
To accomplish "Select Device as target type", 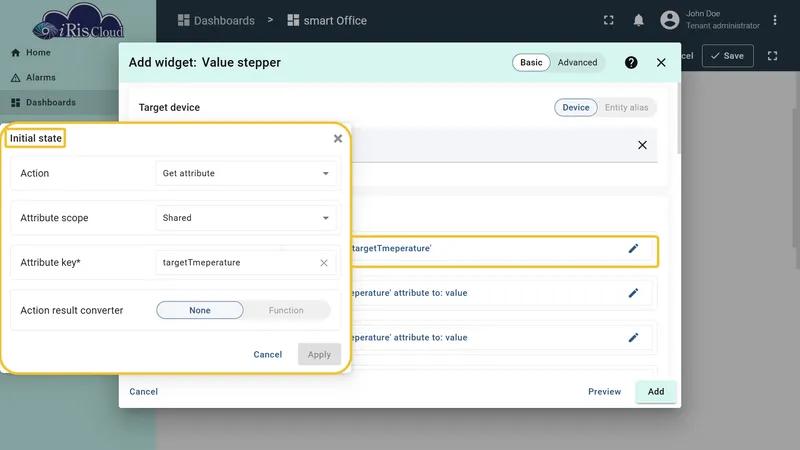I will [x=576, y=108].
